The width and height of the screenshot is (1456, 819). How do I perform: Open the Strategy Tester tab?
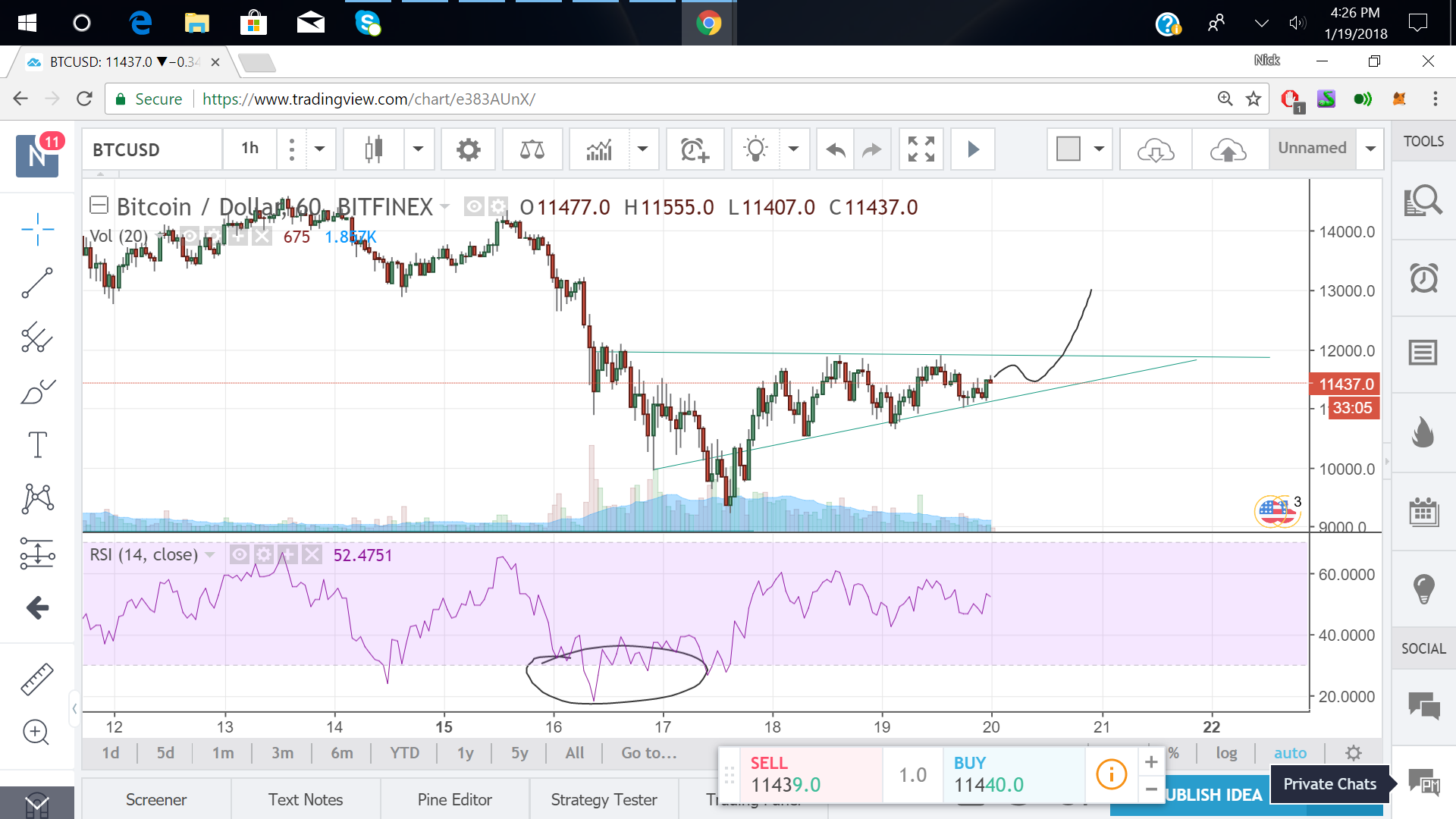click(x=604, y=799)
